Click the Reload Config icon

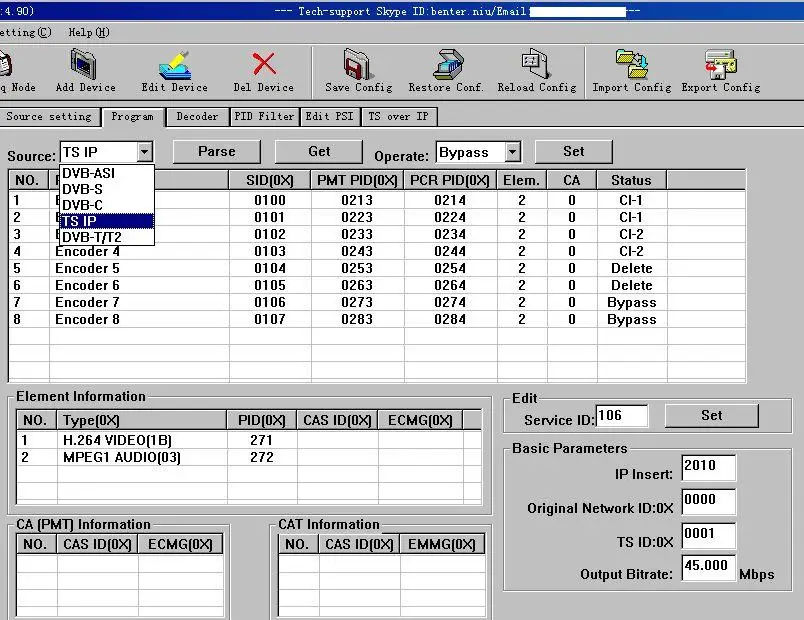537,66
